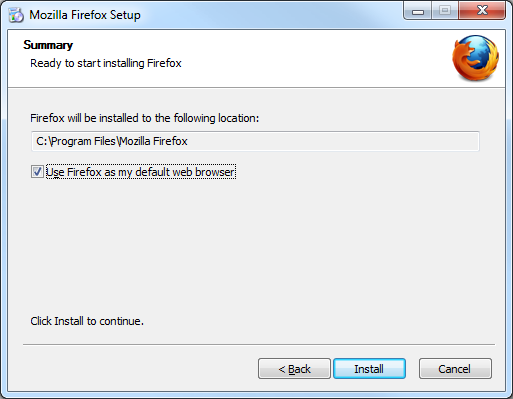Viewport: 513px width, 399px height.
Task: Click the installer icon in the title bar
Action: (16, 15)
